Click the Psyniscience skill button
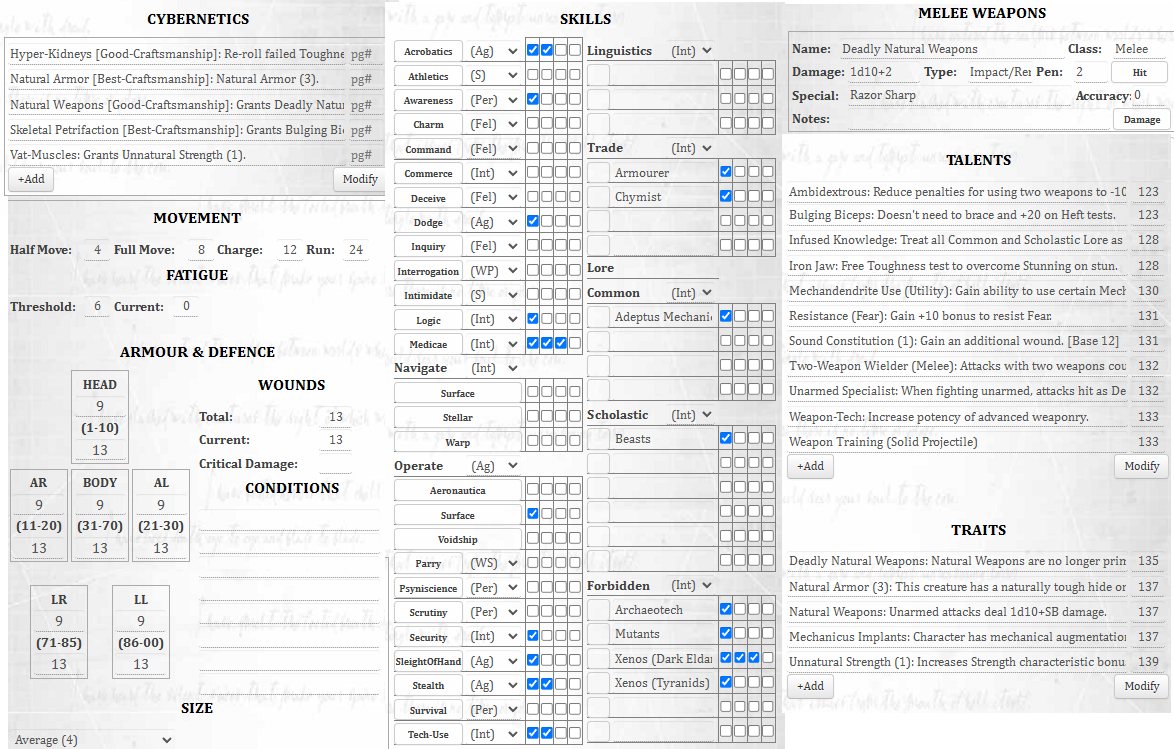The image size is (1174, 749). (428, 589)
